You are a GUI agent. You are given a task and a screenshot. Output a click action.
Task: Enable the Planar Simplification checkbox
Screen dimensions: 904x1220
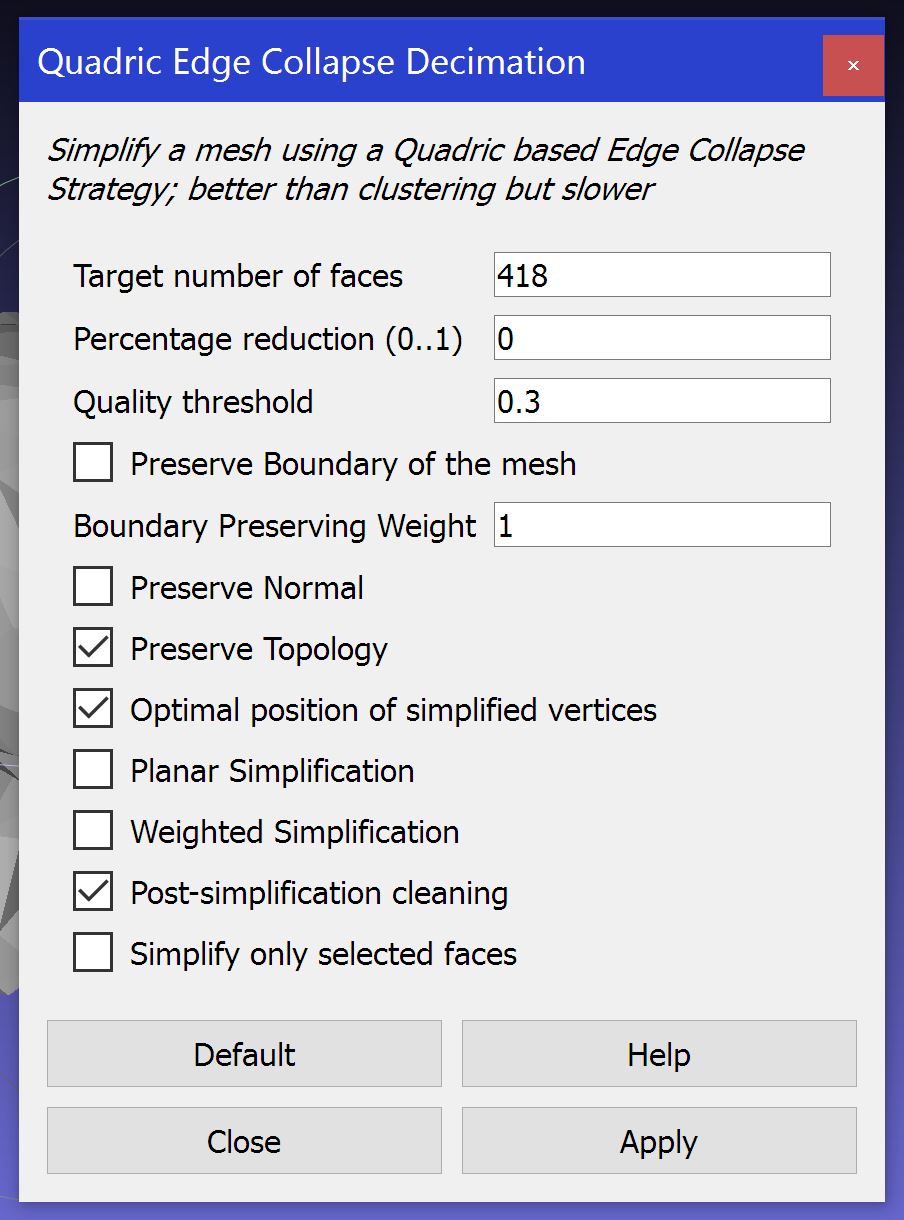93,771
